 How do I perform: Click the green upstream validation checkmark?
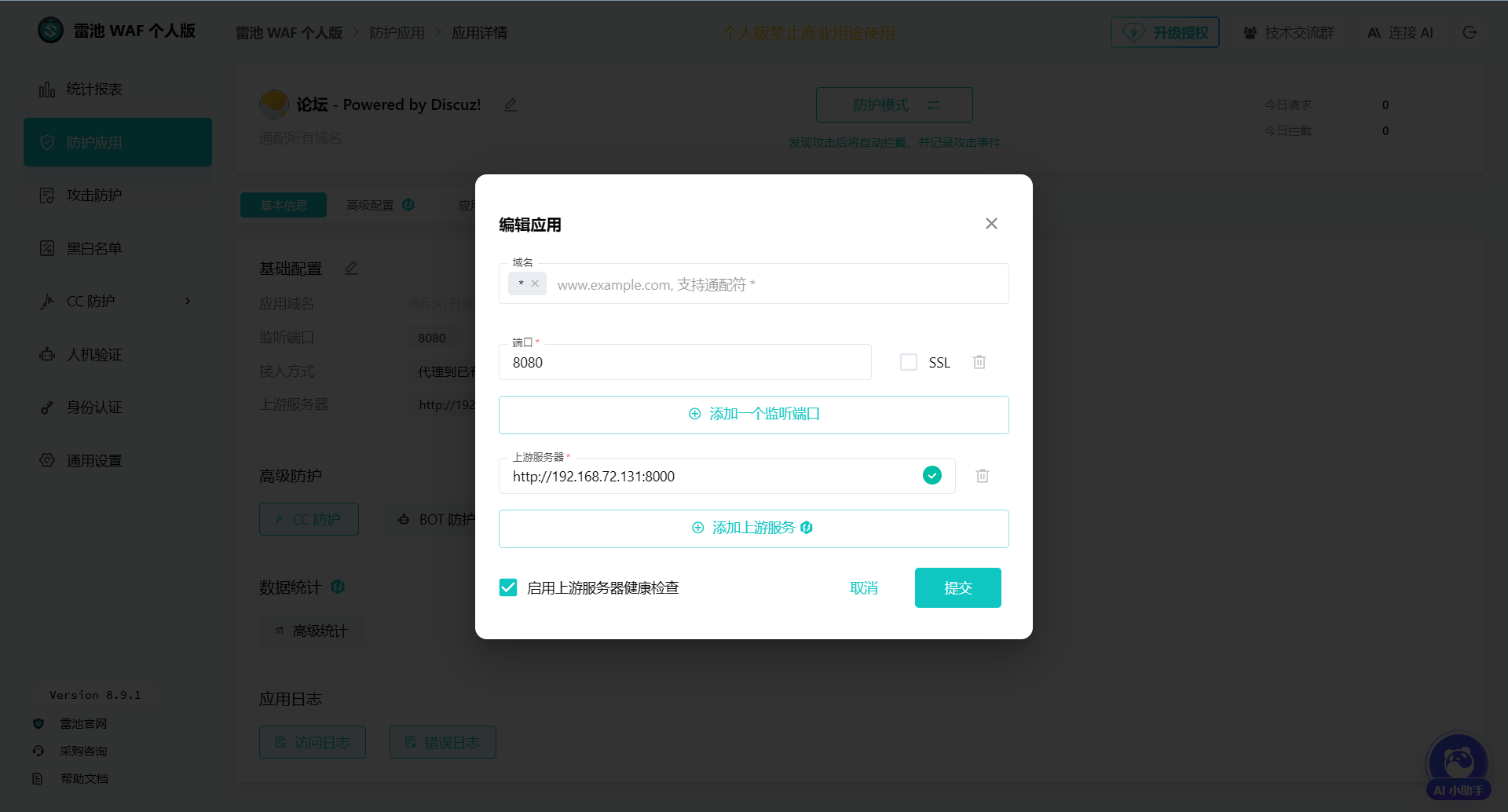click(932, 475)
